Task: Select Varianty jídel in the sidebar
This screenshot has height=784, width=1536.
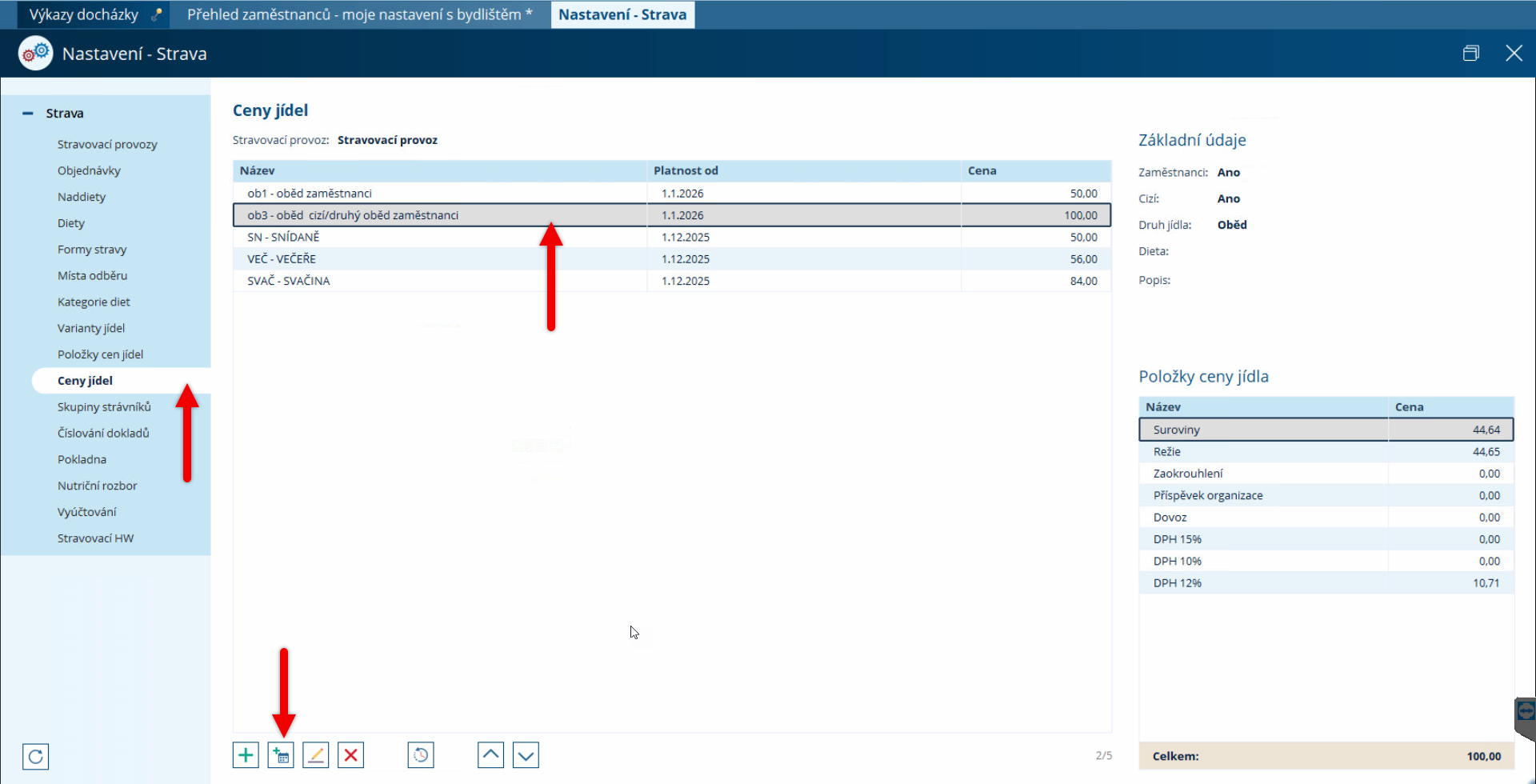Action: tap(91, 328)
